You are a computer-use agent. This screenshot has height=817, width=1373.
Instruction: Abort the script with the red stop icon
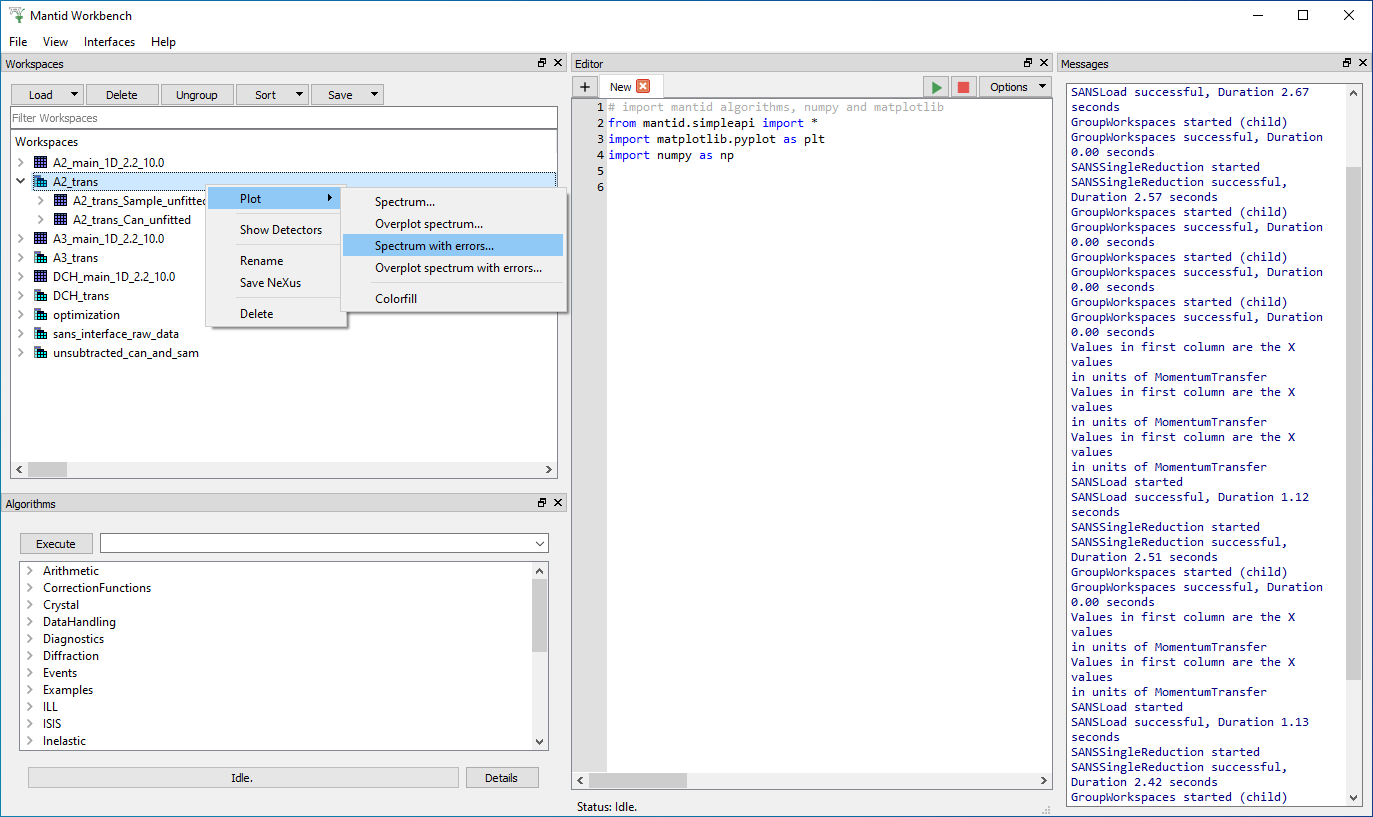point(963,87)
